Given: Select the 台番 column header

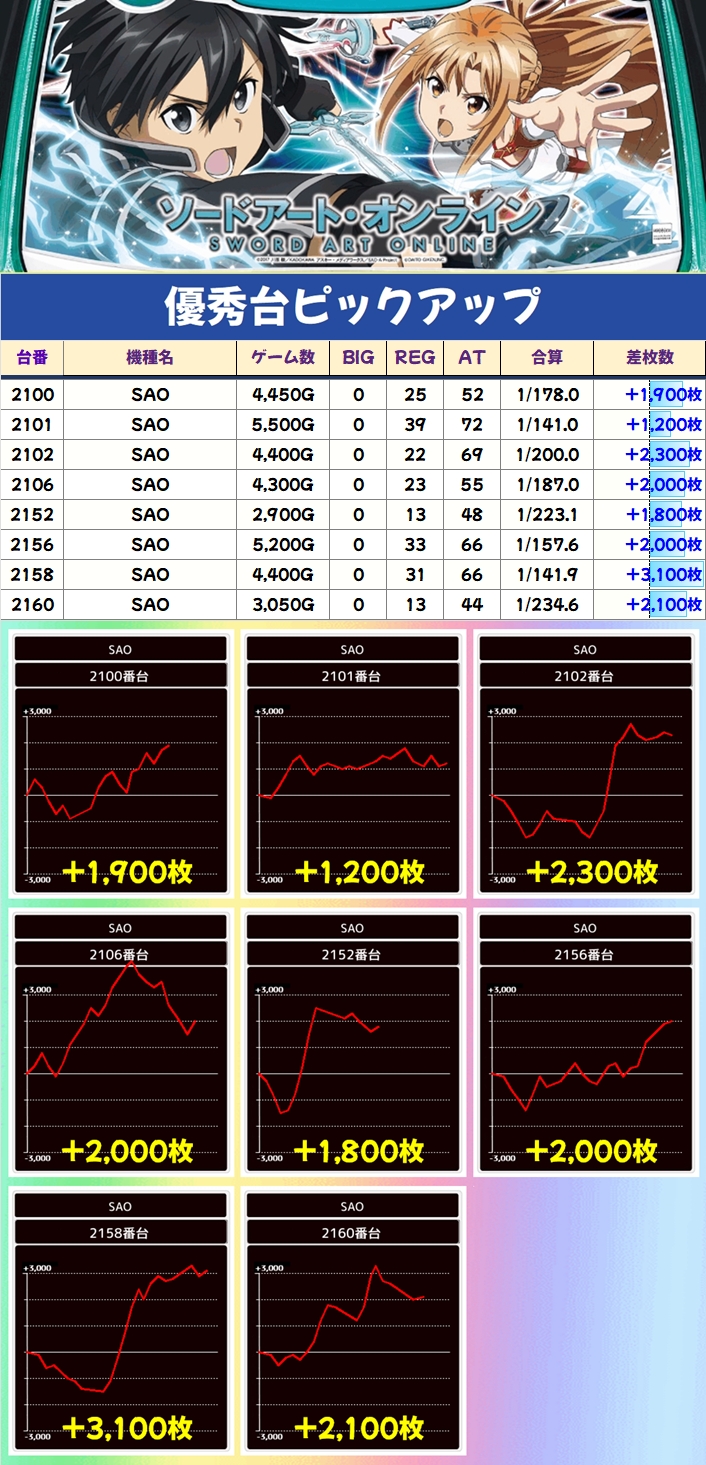Looking at the screenshot, I should [32, 358].
